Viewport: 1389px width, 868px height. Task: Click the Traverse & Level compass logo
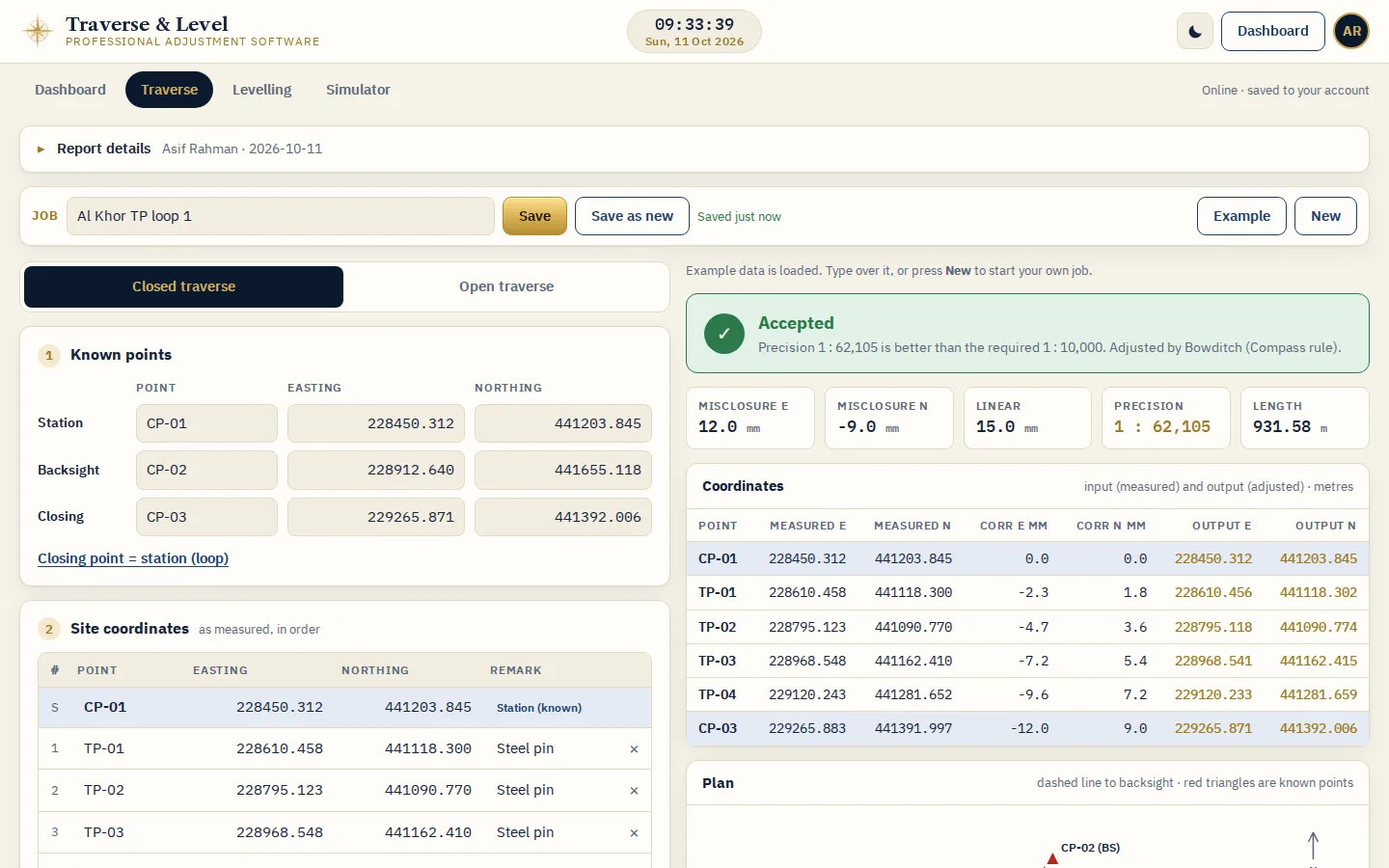(x=38, y=31)
